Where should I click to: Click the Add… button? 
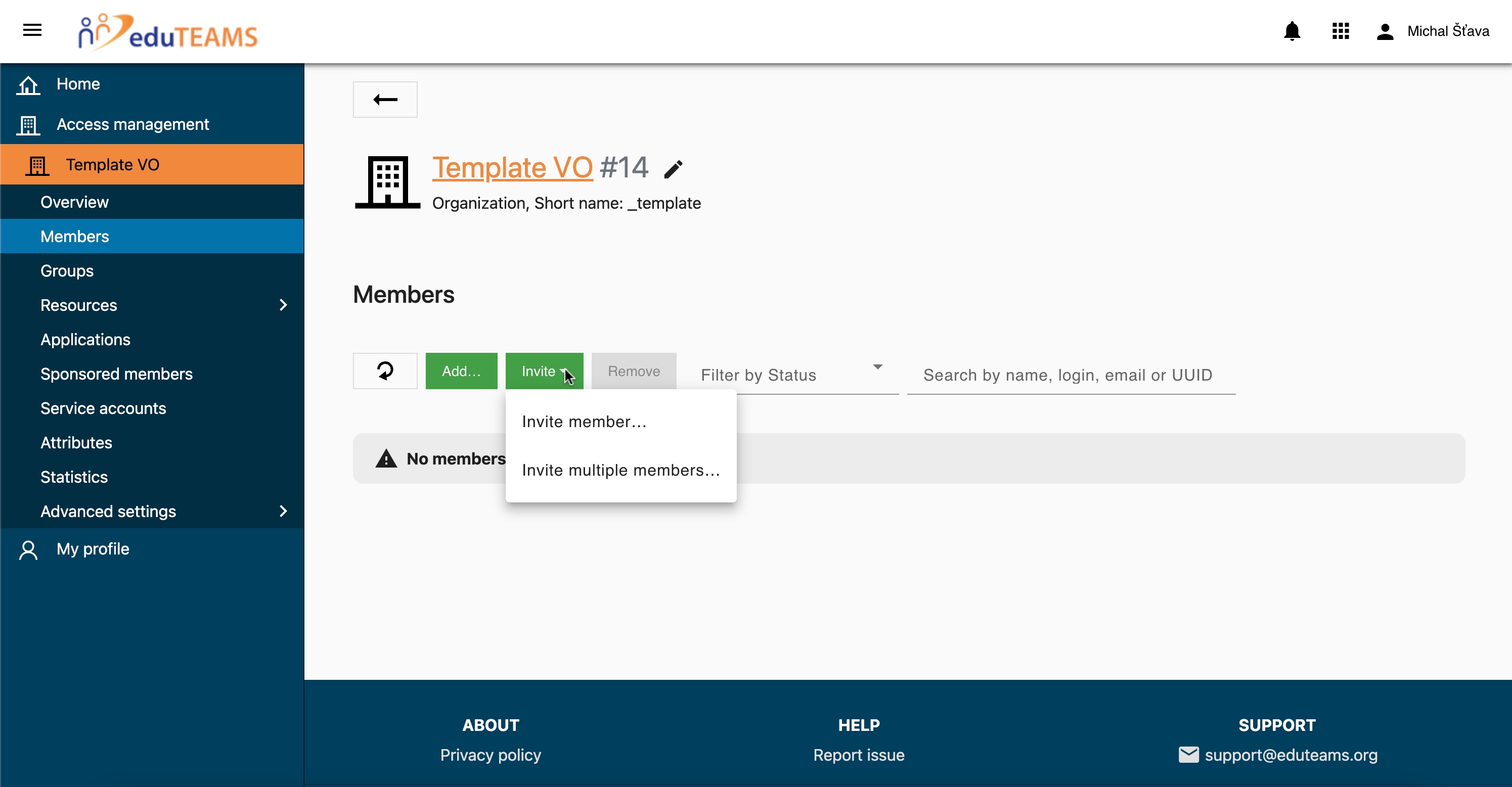(x=461, y=371)
